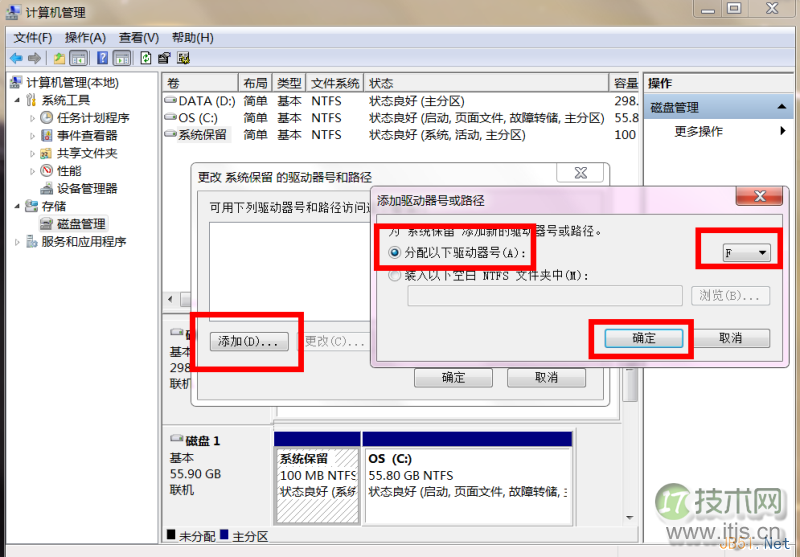Screen dimensions: 800x557
Task: Click the System Tools tree node icon
Action: 31,100
